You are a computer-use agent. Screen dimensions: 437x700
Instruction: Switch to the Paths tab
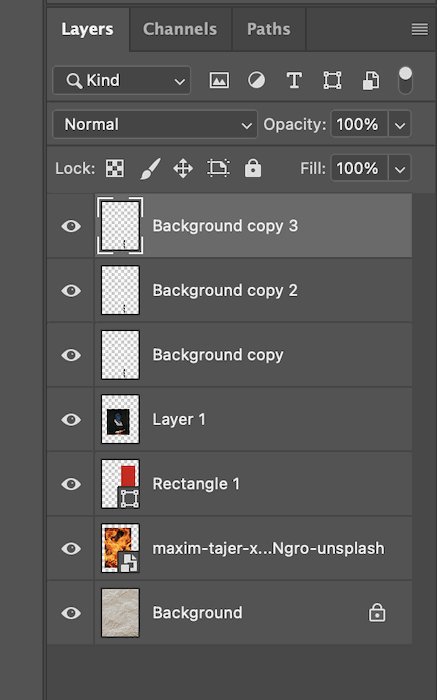pos(269,29)
